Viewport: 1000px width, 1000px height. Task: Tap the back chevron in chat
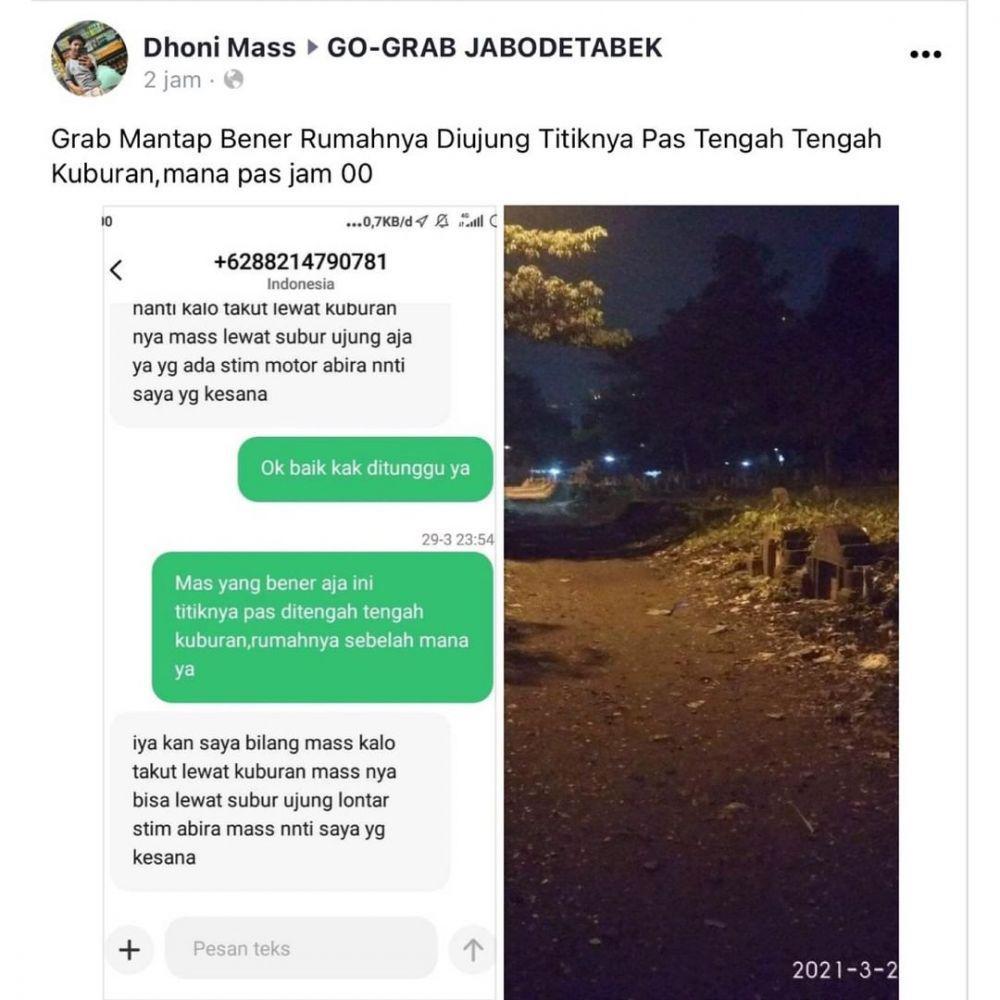(116, 270)
